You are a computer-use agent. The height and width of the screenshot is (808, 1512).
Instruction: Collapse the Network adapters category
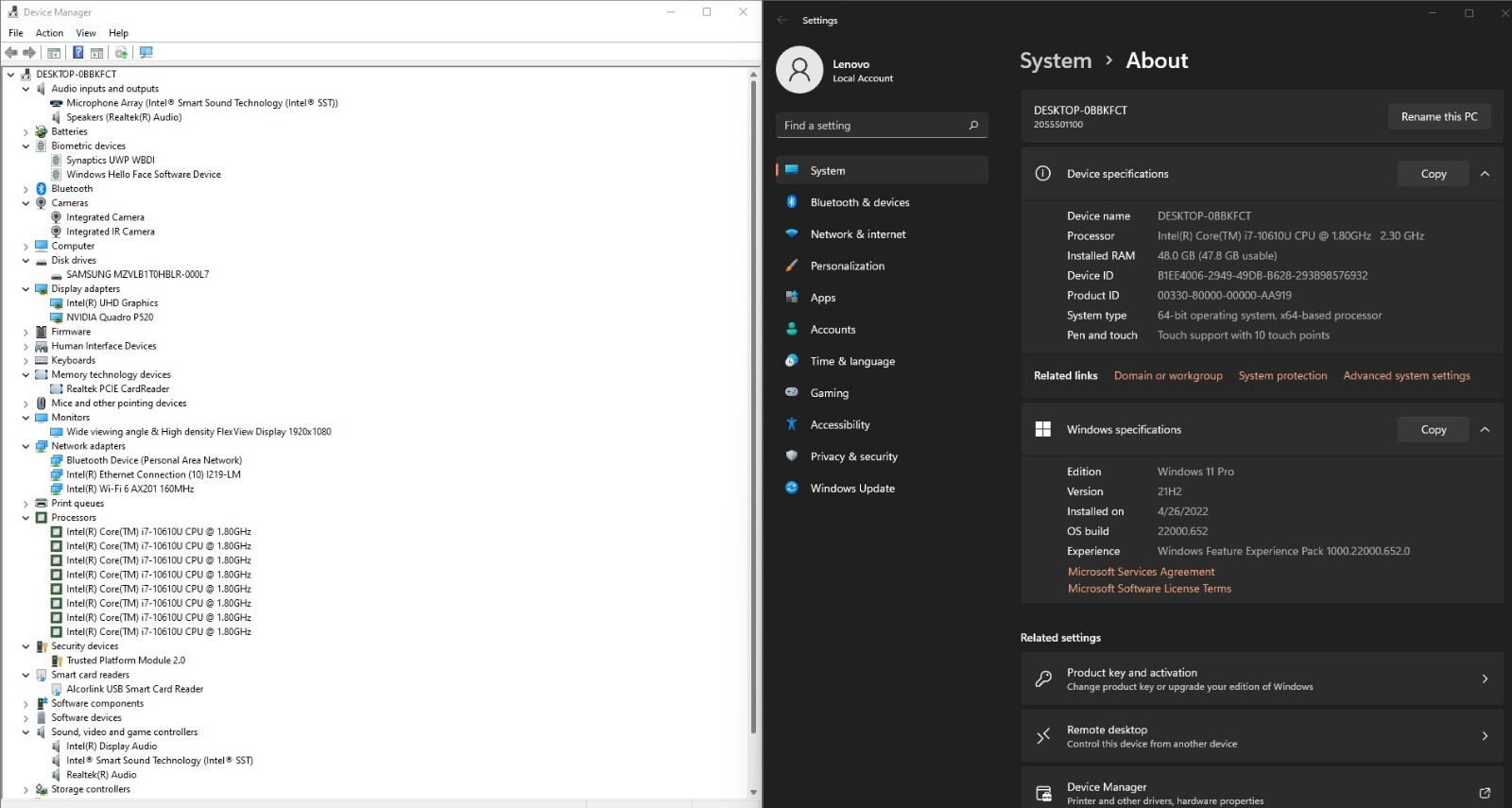pos(26,446)
